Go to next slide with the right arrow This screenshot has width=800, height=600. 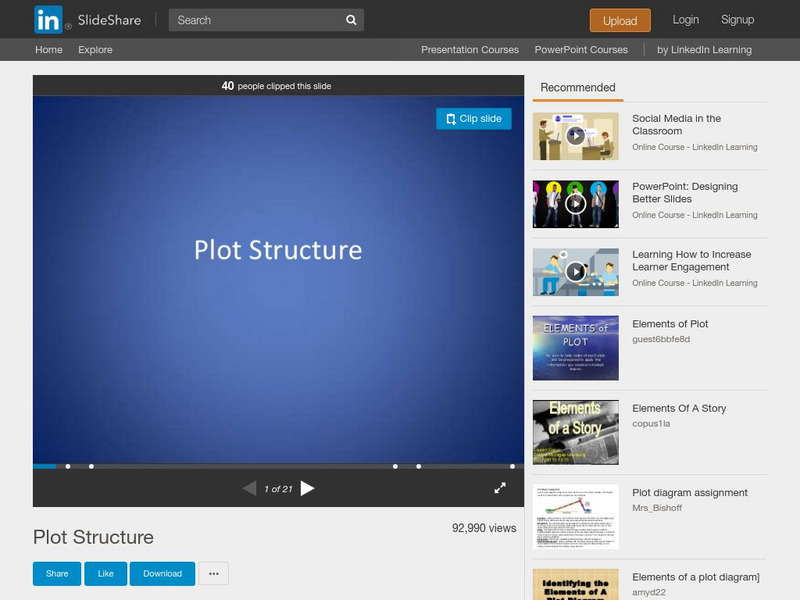pos(307,488)
